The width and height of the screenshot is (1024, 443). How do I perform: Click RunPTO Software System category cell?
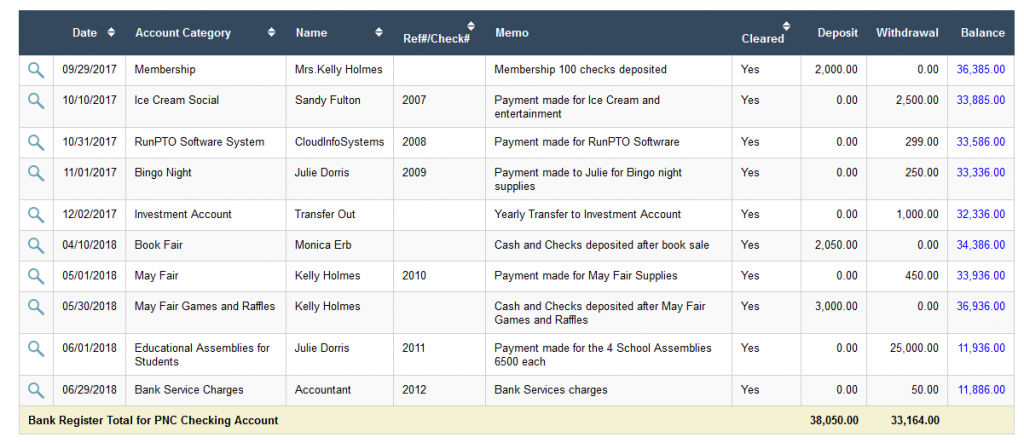(x=199, y=142)
